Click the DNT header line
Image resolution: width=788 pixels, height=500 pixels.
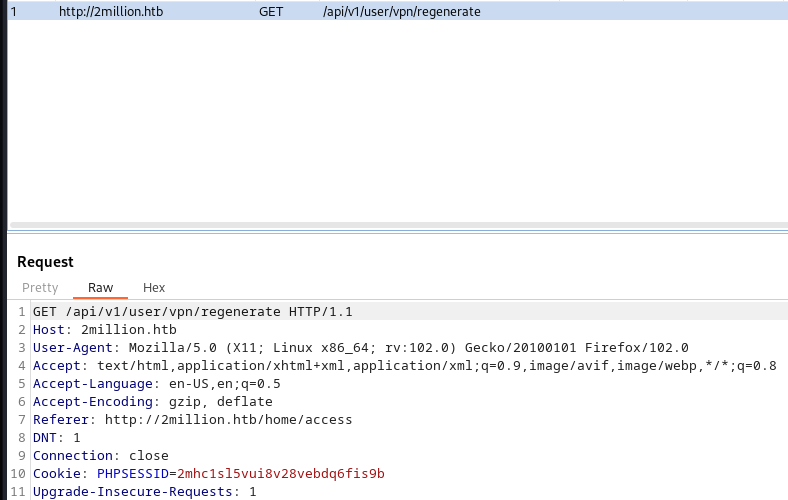56,438
